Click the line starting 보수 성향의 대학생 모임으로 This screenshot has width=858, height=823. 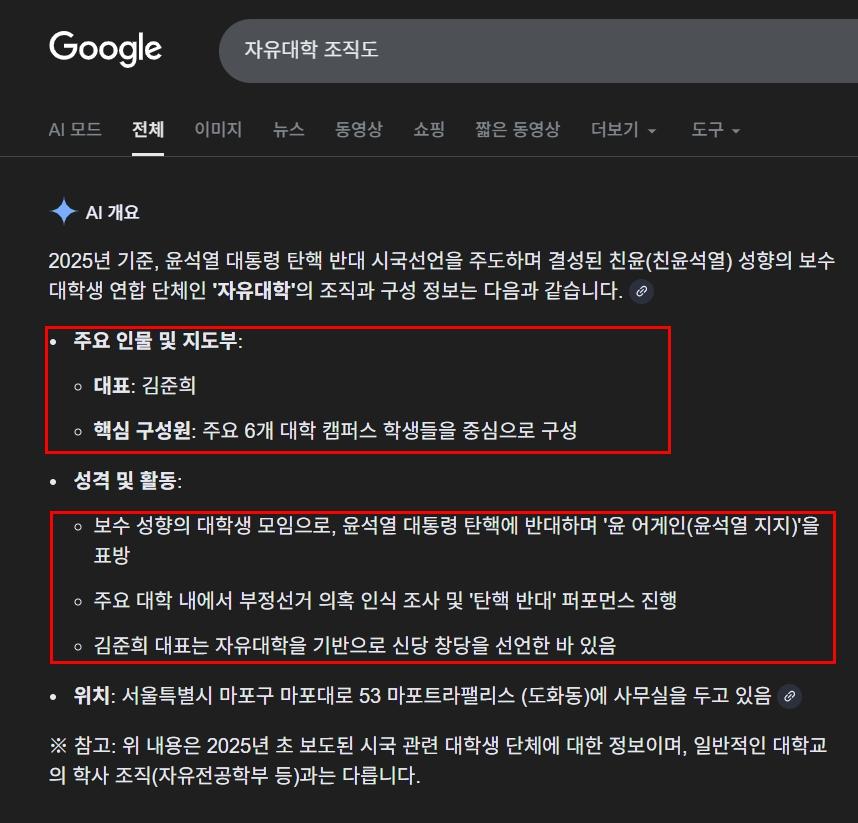(x=456, y=540)
